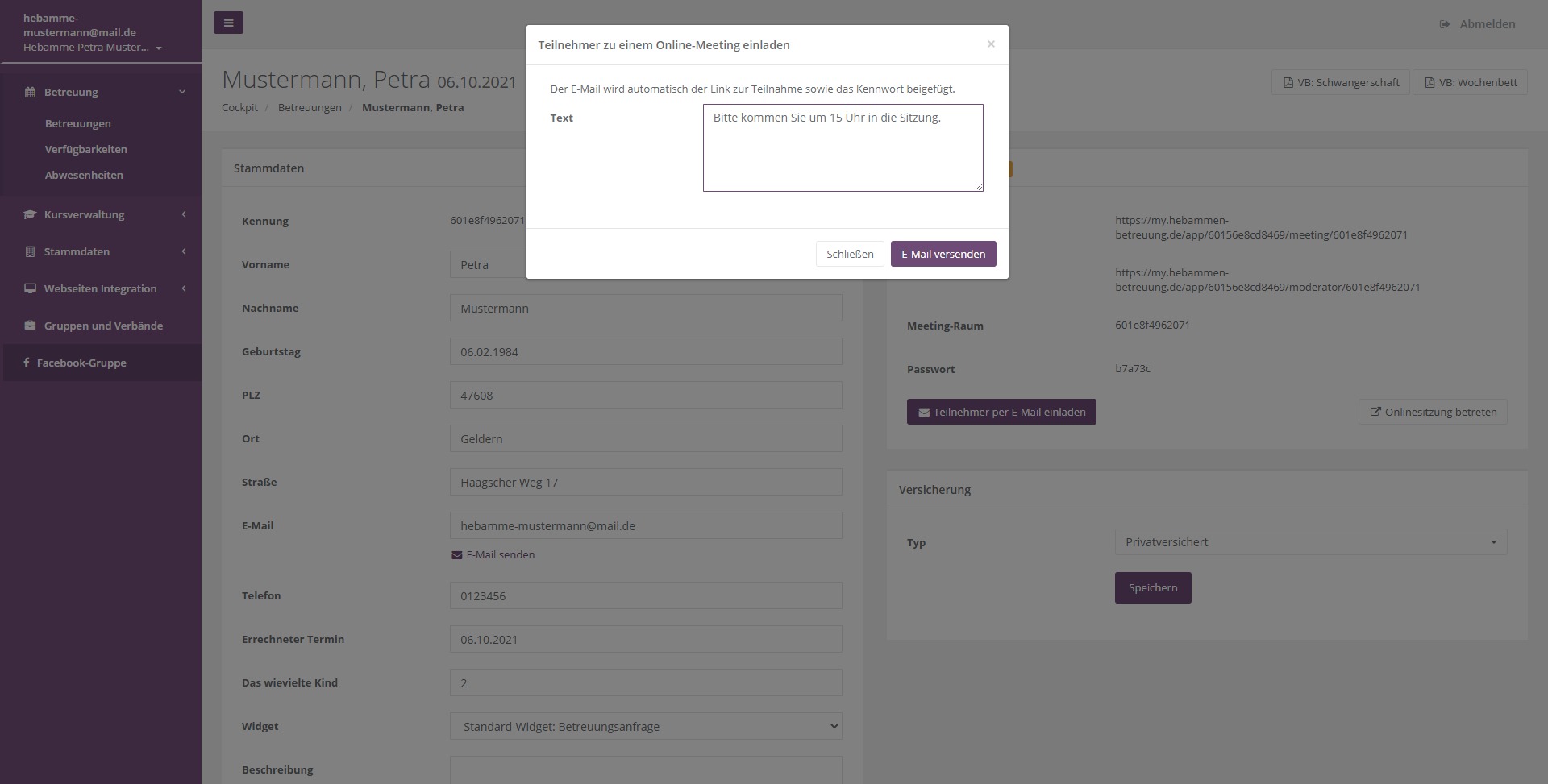This screenshot has width=1548, height=784.
Task: Collapse the Betreuung menu chevron
Action: [x=182, y=92]
